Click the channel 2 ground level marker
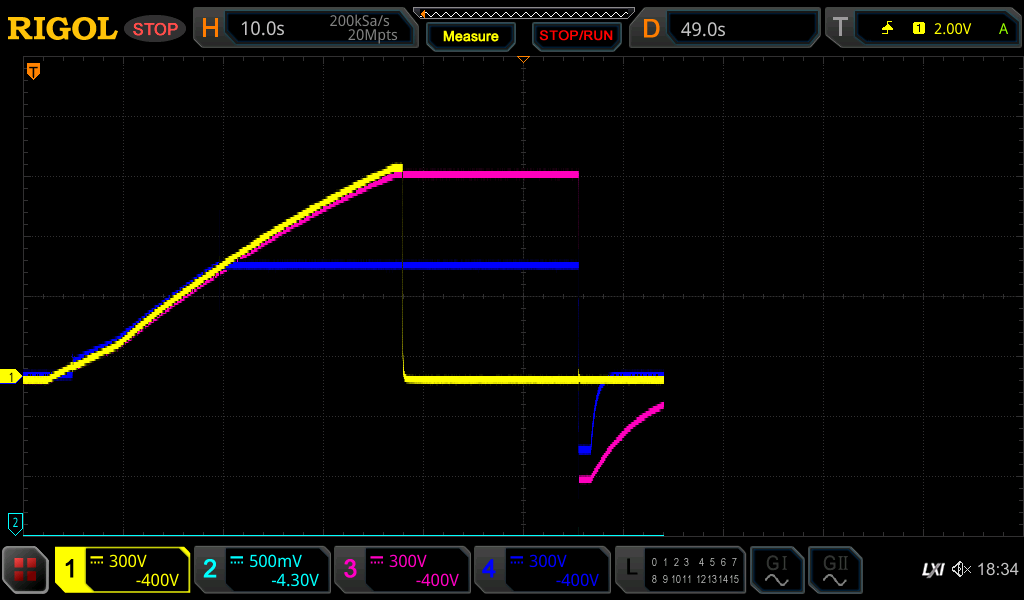The width and height of the screenshot is (1024, 600). pos(15,522)
